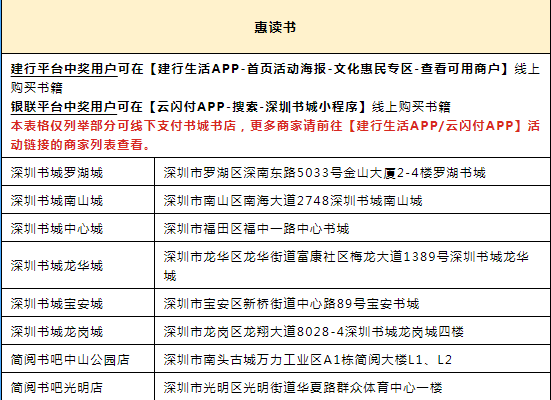551x400 pixels.
Task: Click the 梅龙大道1389号 address cell
Action: tap(352, 265)
